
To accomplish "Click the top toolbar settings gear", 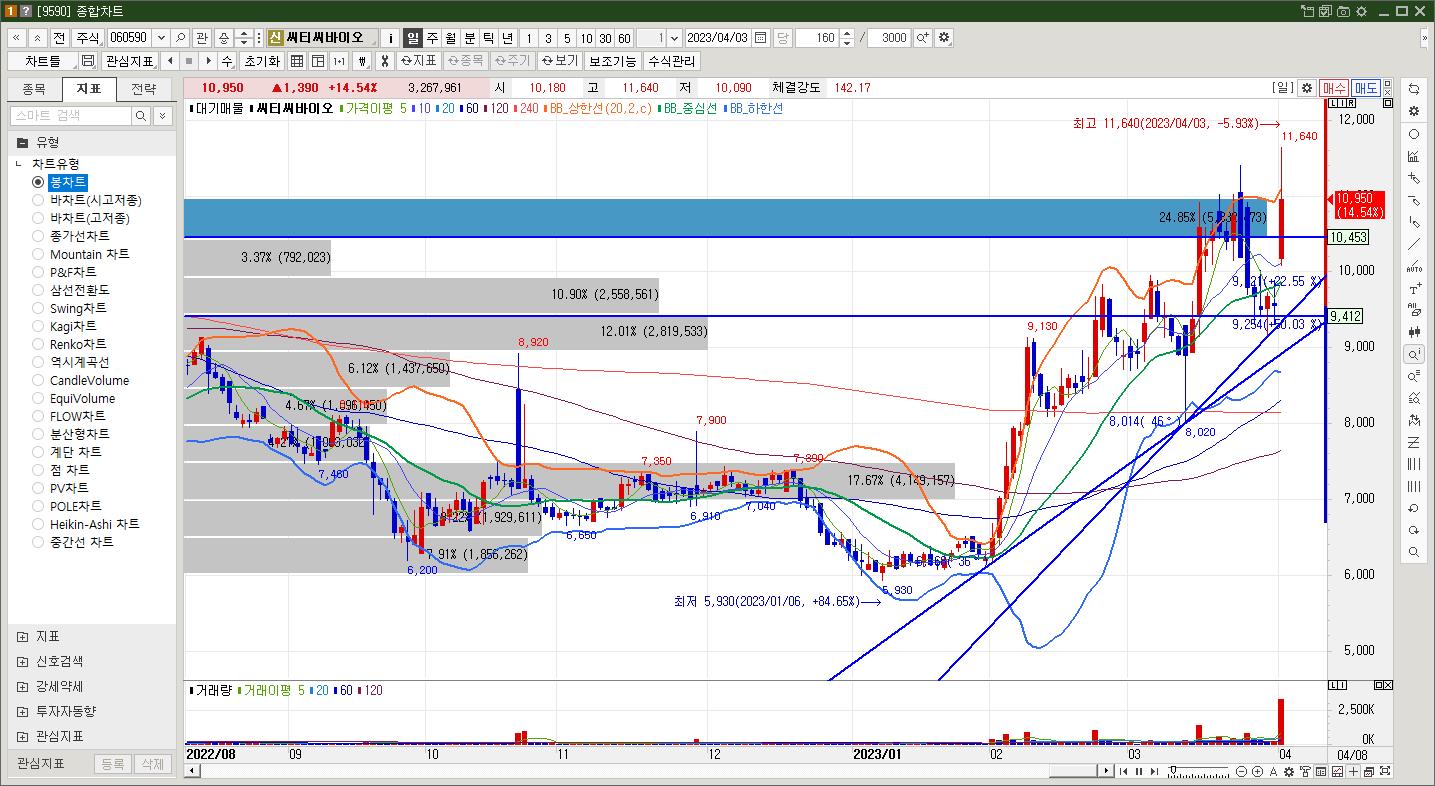I will (944, 38).
